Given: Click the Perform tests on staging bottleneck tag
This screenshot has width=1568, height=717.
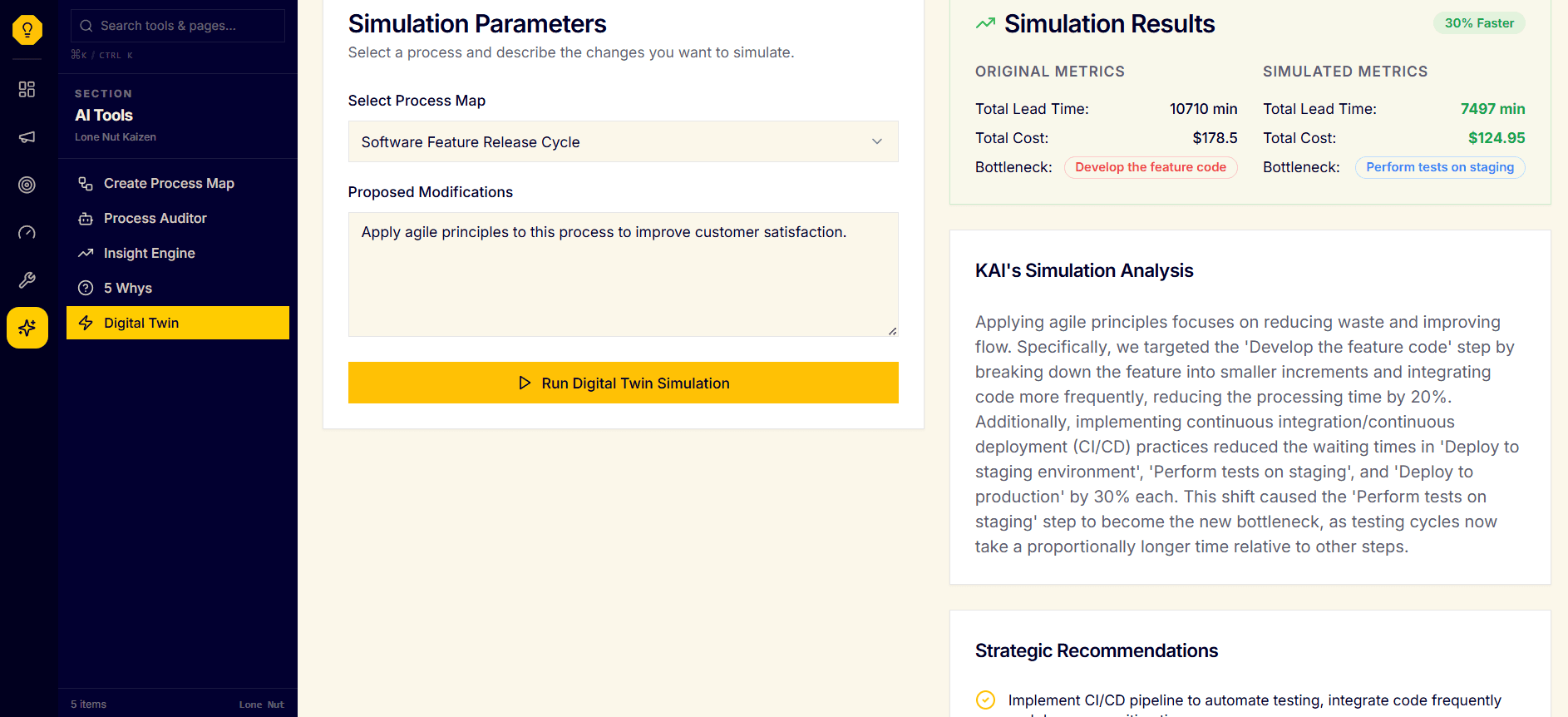Looking at the screenshot, I should click(x=1440, y=167).
